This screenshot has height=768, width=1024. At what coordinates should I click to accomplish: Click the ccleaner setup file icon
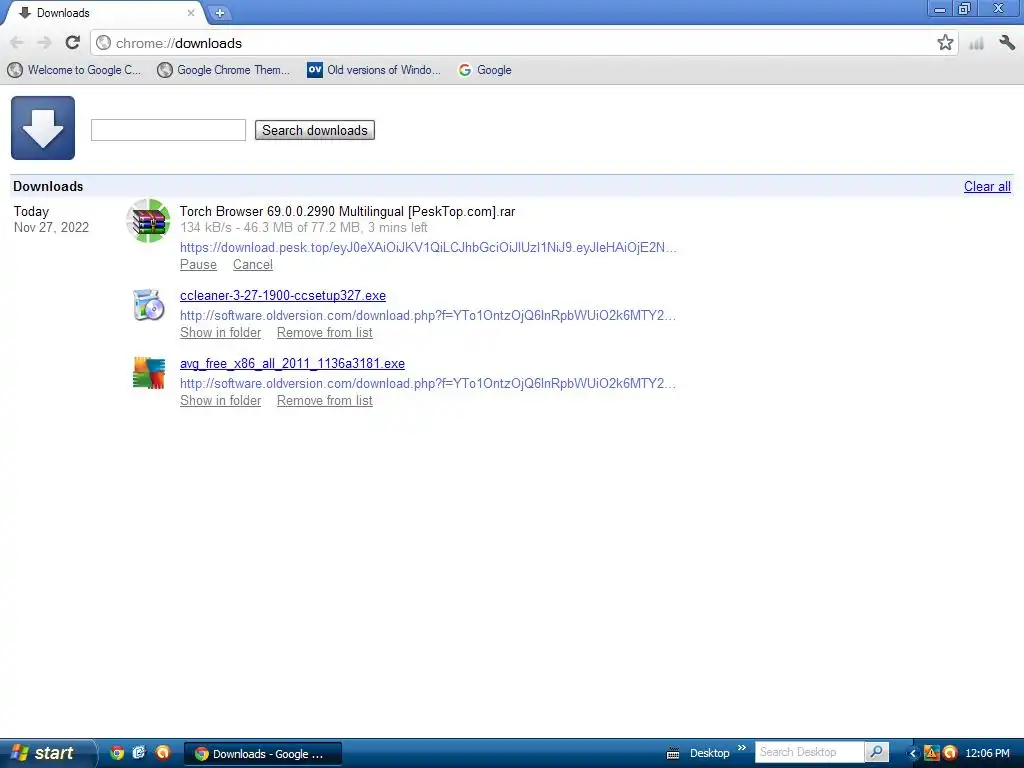[x=149, y=305]
